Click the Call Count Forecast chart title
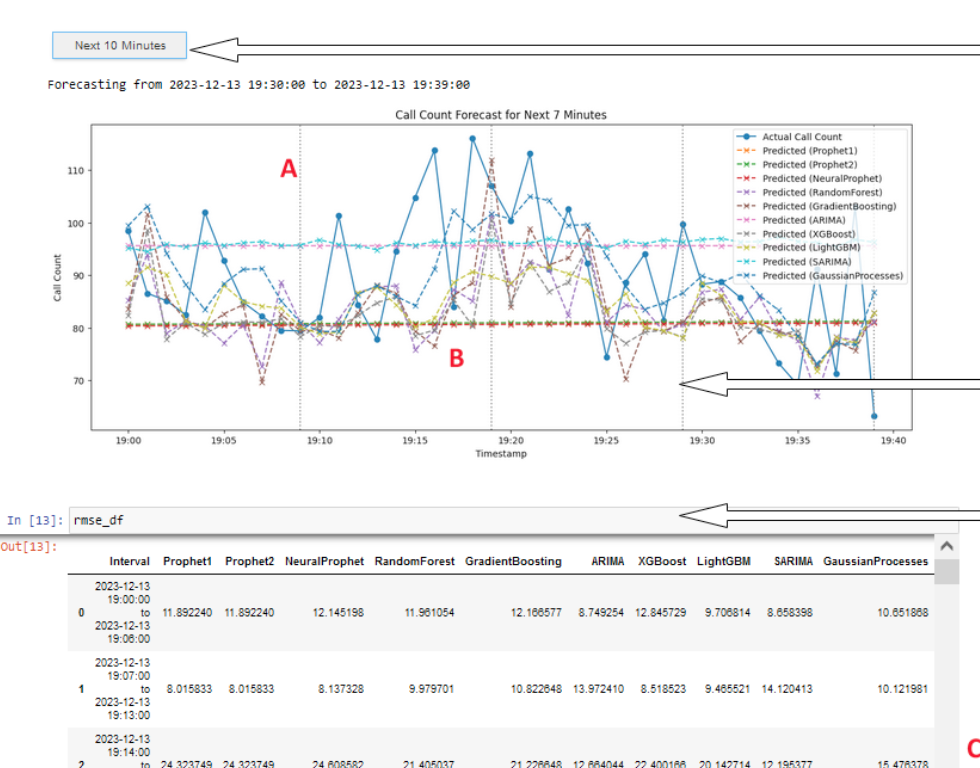980x768 pixels. point(501,115)
